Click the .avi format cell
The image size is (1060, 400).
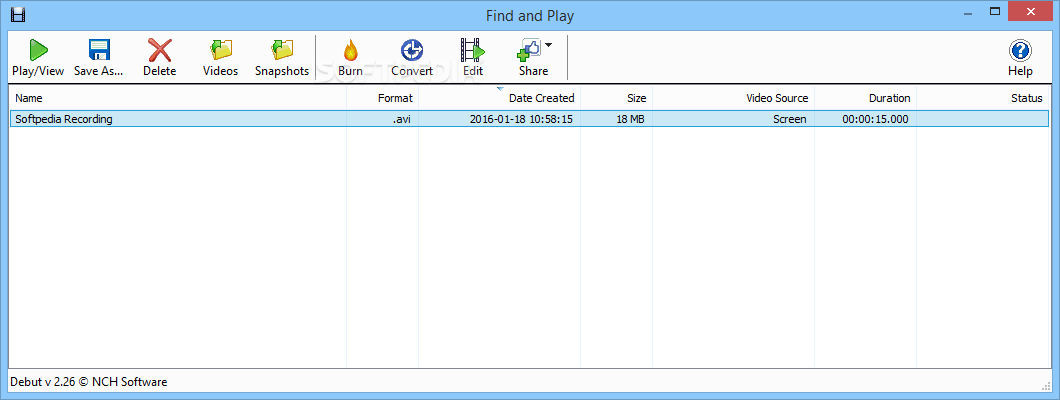coord(402,119)
